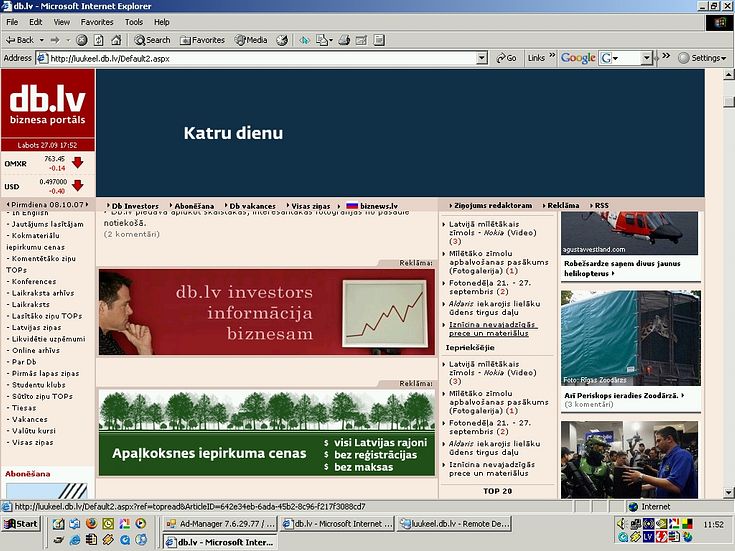Click the Windows Start button

[x=21, y=524]
